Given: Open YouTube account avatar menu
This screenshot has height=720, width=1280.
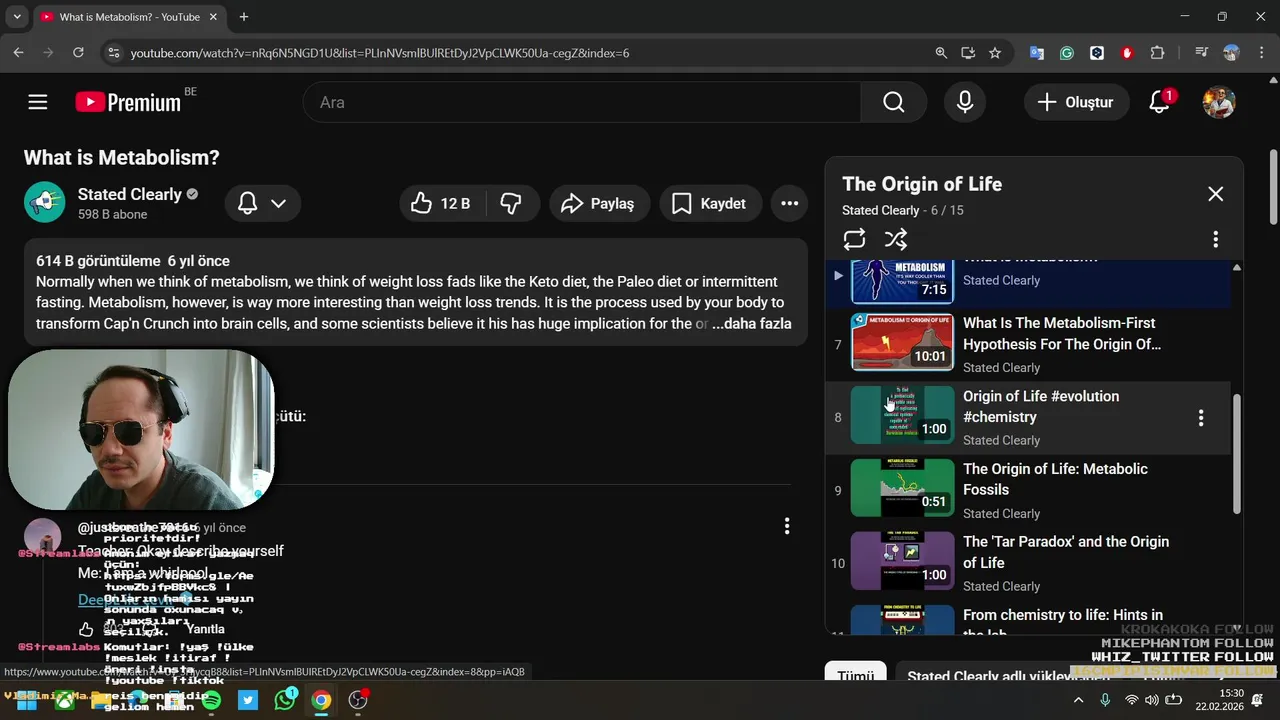Looking at the screenshot, I should (1219, 102).
